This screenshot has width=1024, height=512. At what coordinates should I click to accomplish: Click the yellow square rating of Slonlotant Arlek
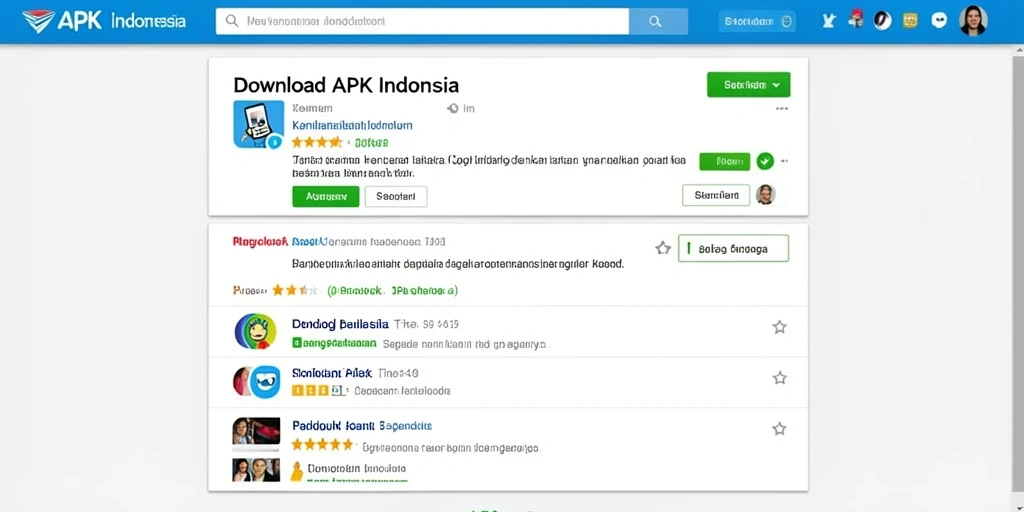point(318,391)
